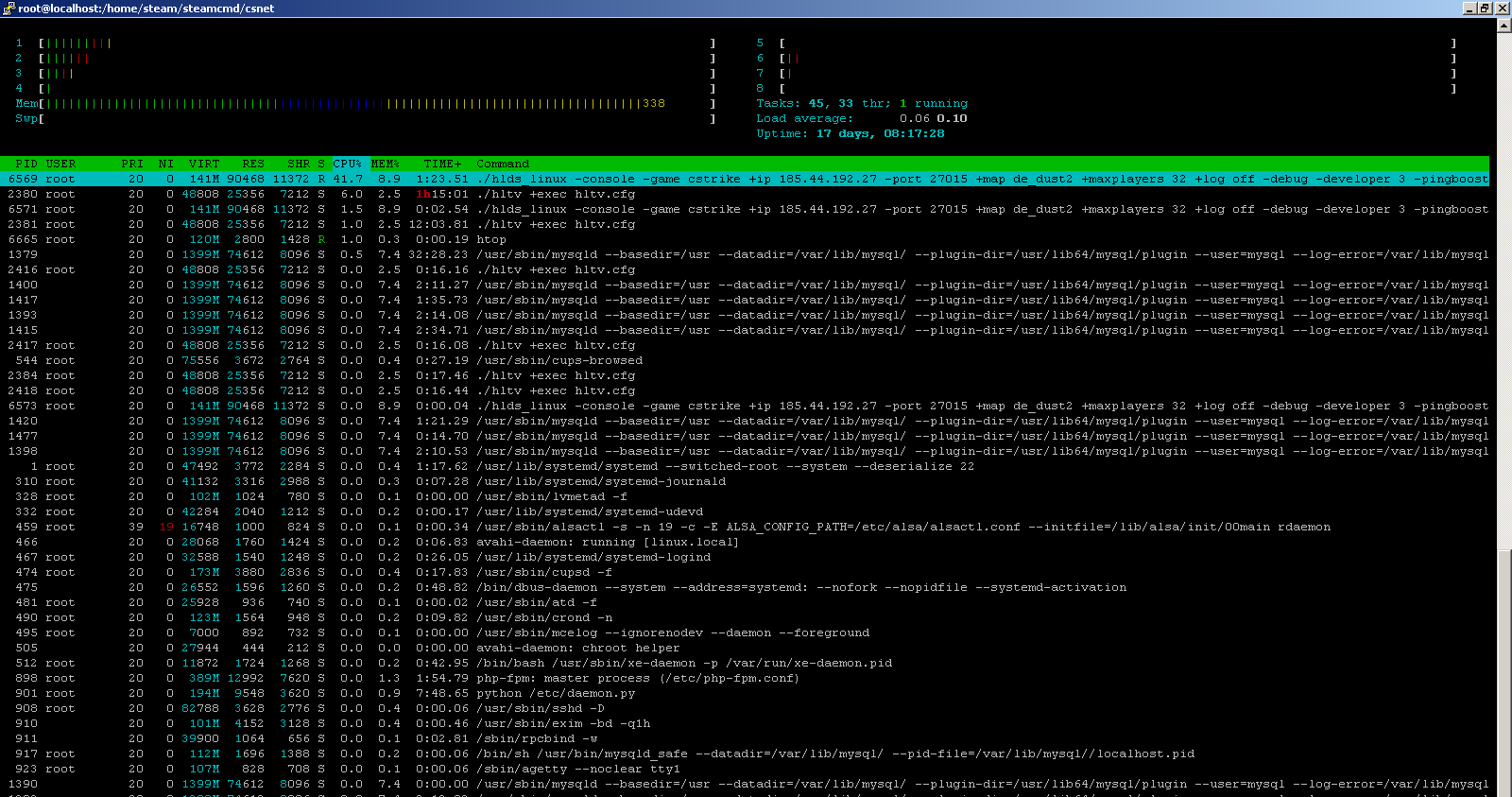Click the PuTTY icon in the title bar
The width and height of the screenshot is (1512, 797).
click(9, 9)
